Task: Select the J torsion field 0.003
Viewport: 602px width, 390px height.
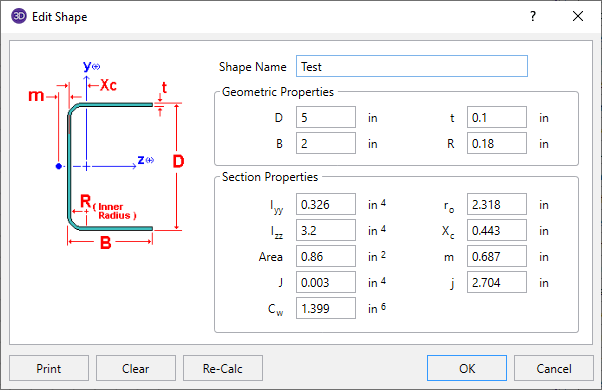Action: tap(326, 283)
